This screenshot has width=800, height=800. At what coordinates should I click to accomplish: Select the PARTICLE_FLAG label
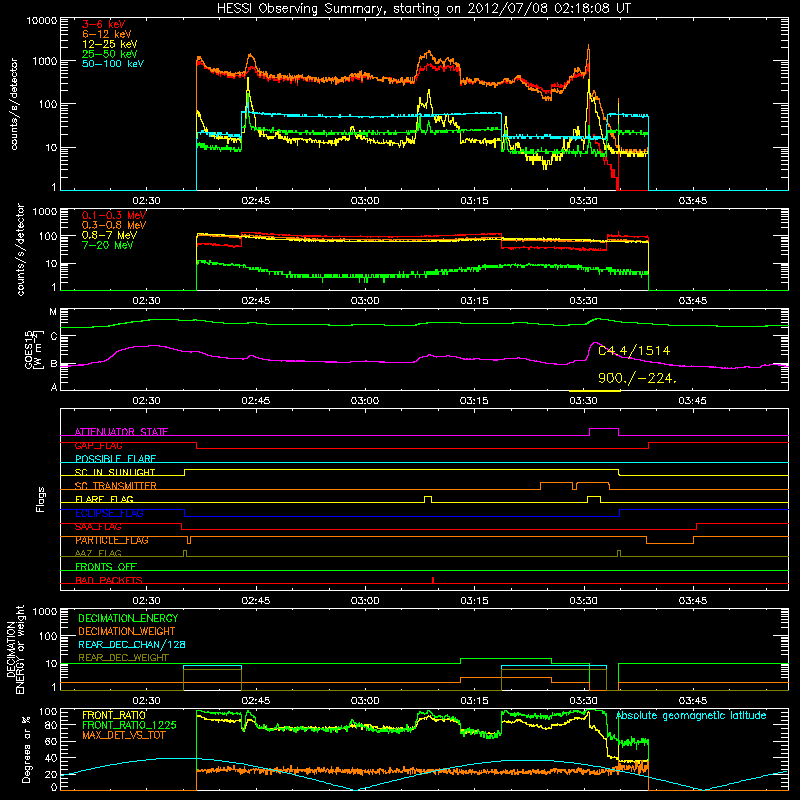pyautogui.click(x=112, y=540)
